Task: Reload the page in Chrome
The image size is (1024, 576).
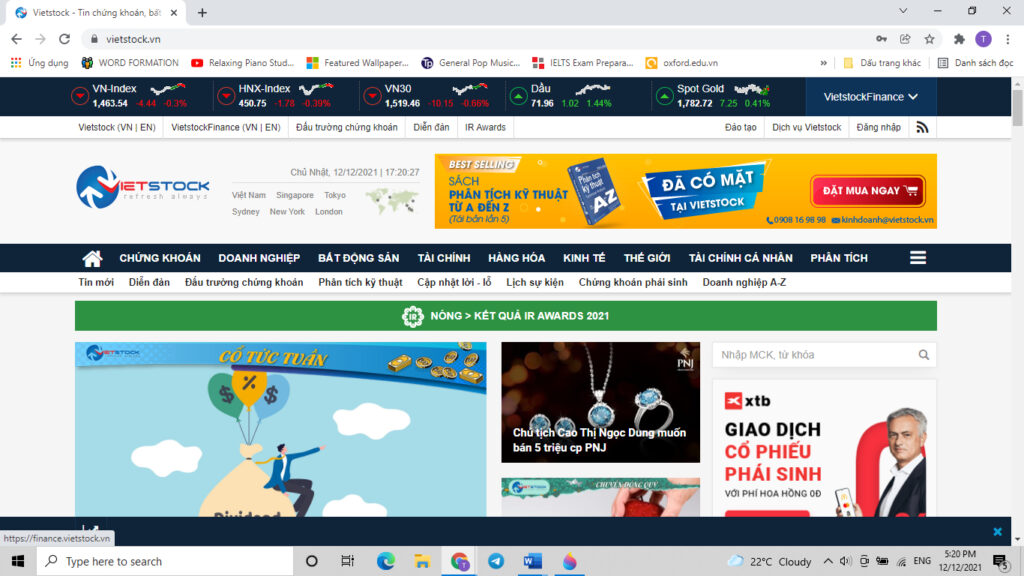Action: click(x=64, y=39)
